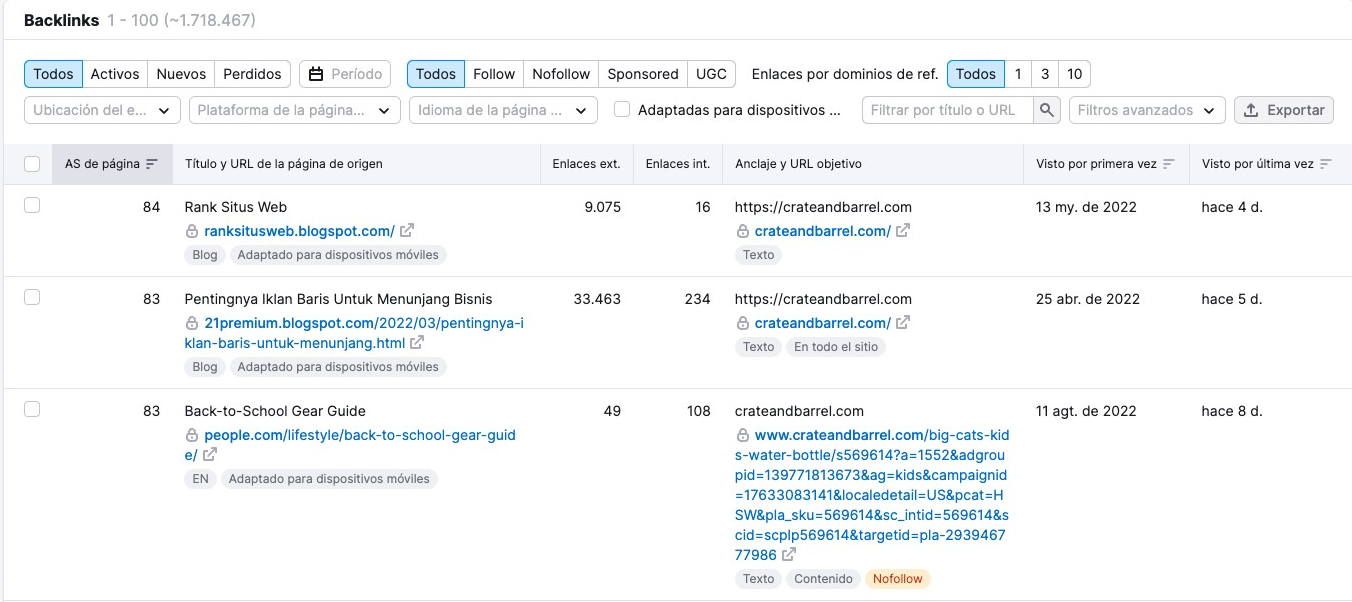The height and width of the screenshot is (602, 1352).
Task: Click the Exportar button
Action: point(1284,110)
